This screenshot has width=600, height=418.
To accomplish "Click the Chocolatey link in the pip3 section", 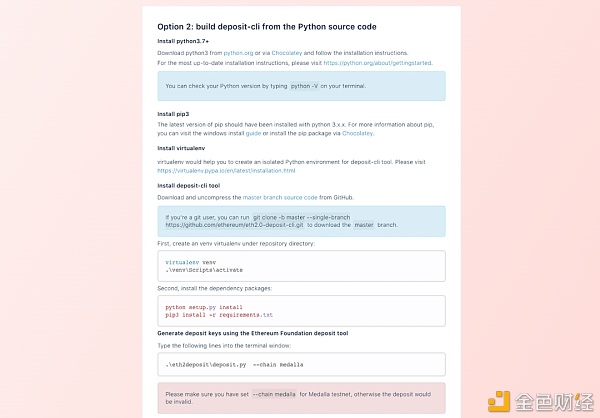I will point(357,133).
